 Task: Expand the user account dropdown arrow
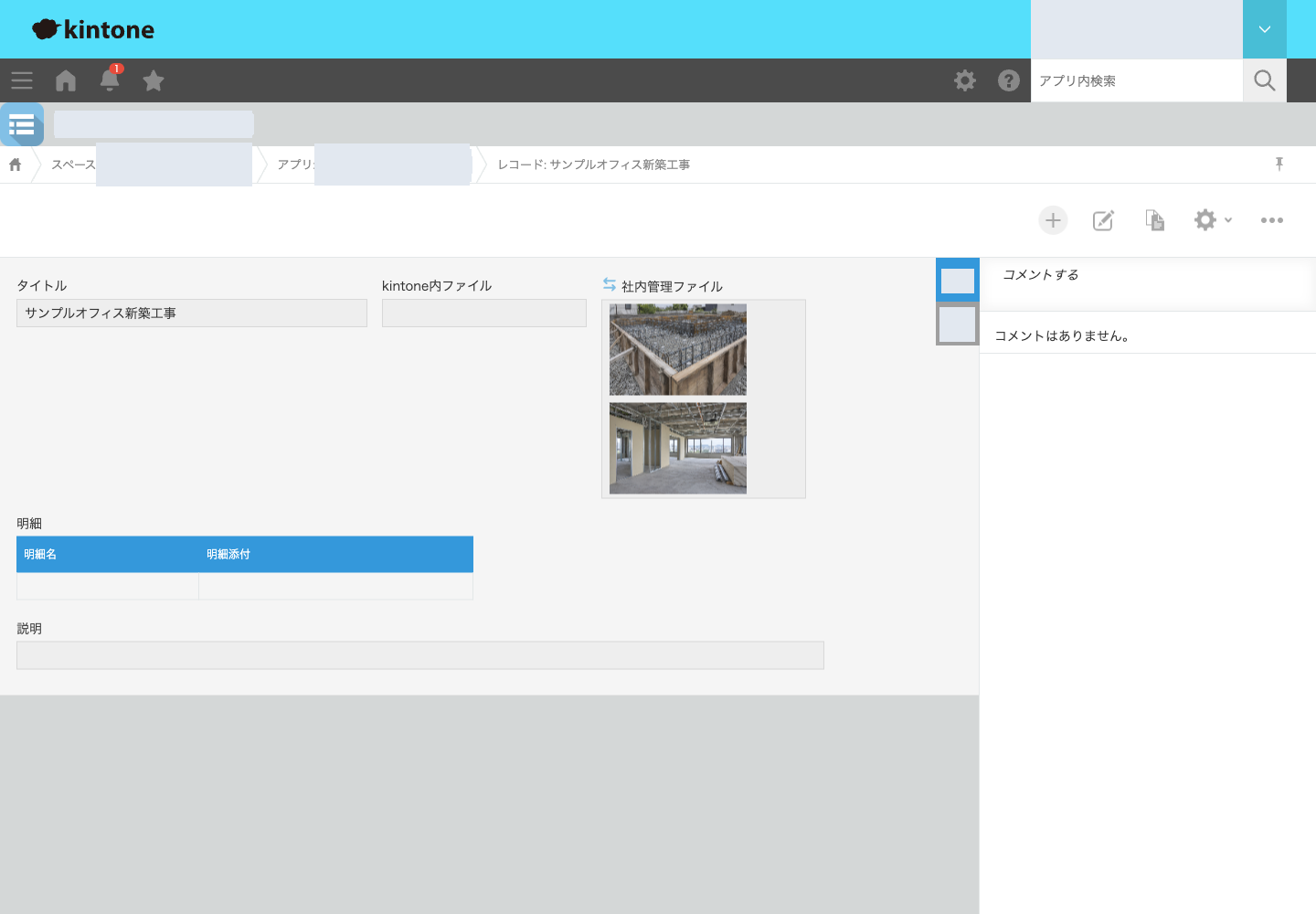tap(1265, 29)
